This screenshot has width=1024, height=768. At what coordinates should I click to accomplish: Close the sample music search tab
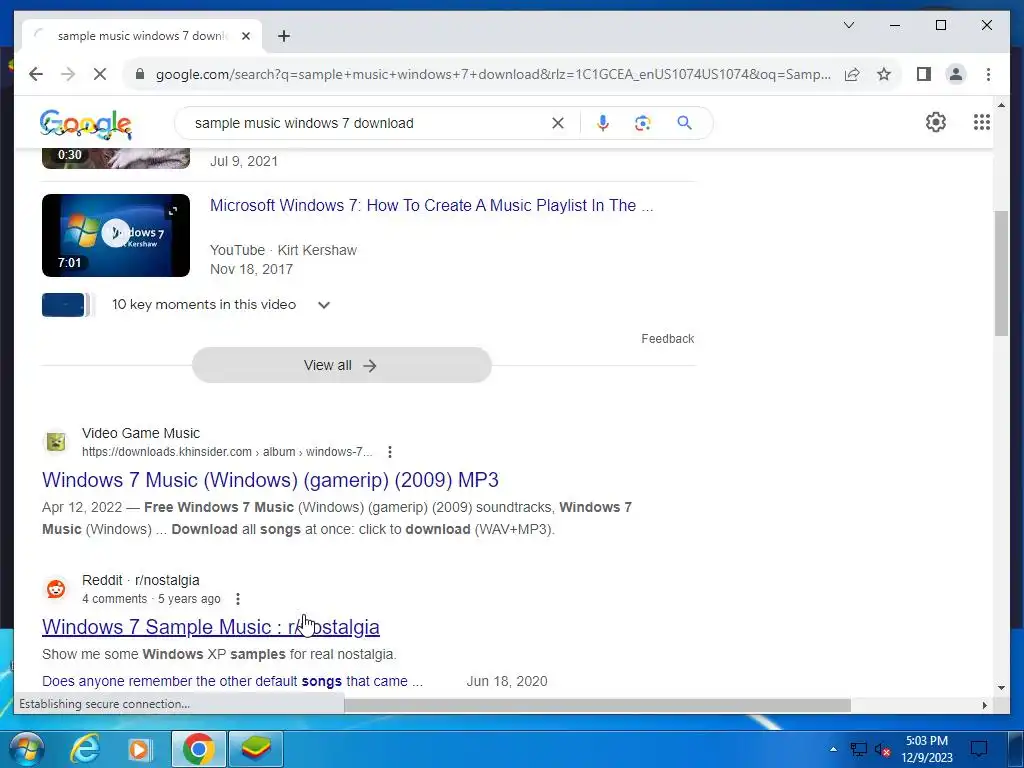pyautogui.click(x=246, y=36)
